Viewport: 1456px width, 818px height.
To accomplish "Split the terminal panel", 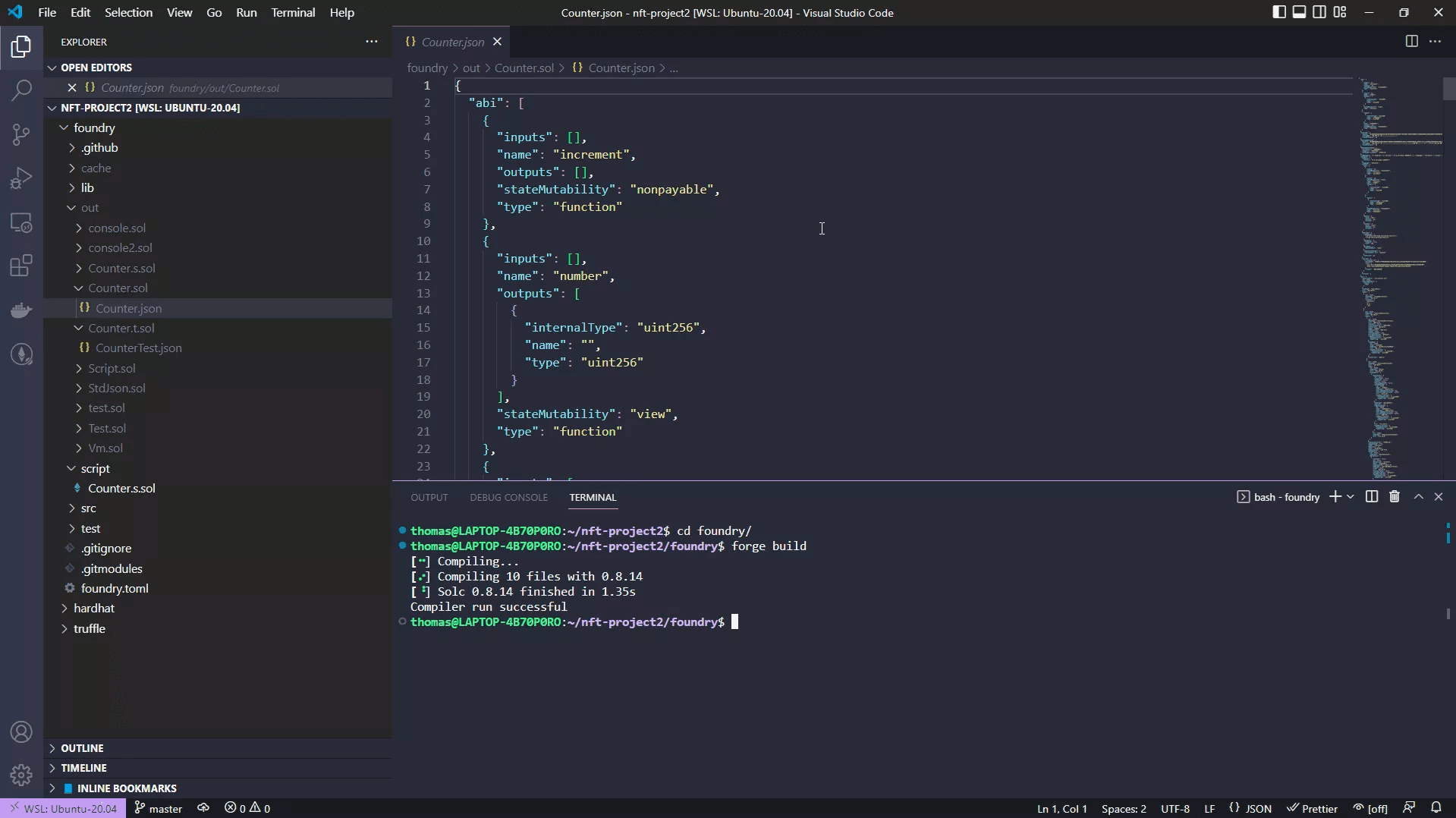I will point(1372,497).
